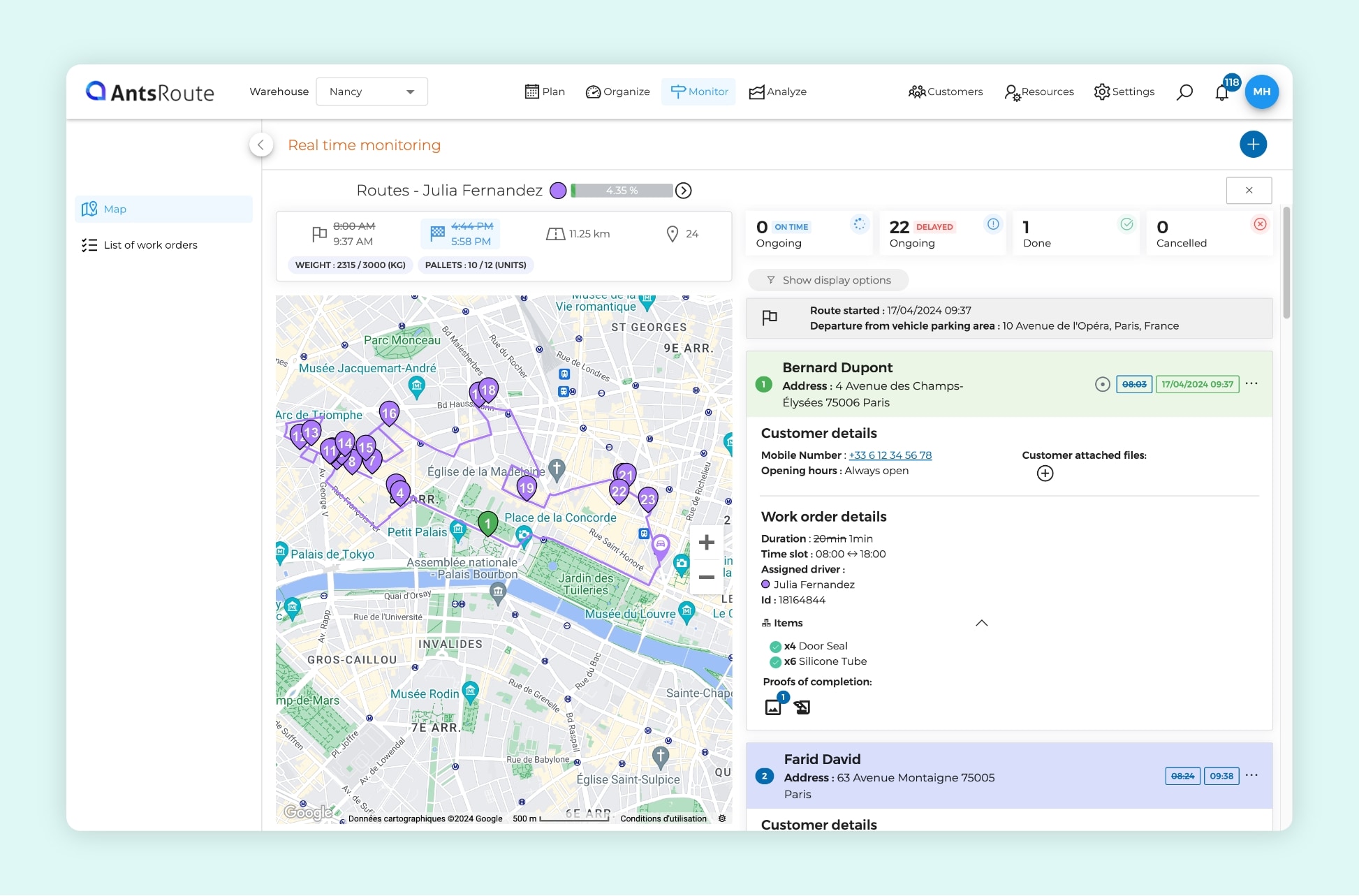The image size is (1359, 896).
Task: Click Show display options
Action: (828, 280)
